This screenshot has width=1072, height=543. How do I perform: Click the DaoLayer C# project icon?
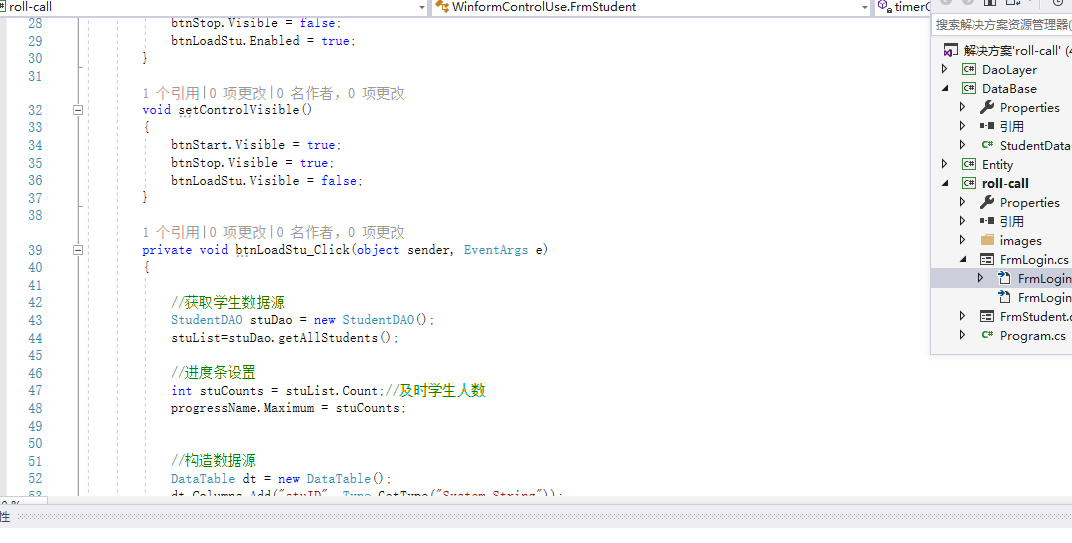click(x=969, y=69)
